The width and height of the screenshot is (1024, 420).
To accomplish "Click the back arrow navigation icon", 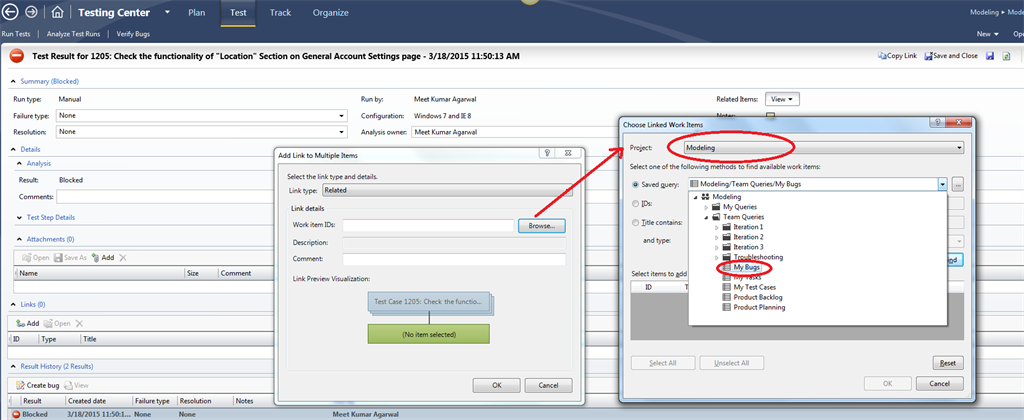I will (x=11, y=12).
